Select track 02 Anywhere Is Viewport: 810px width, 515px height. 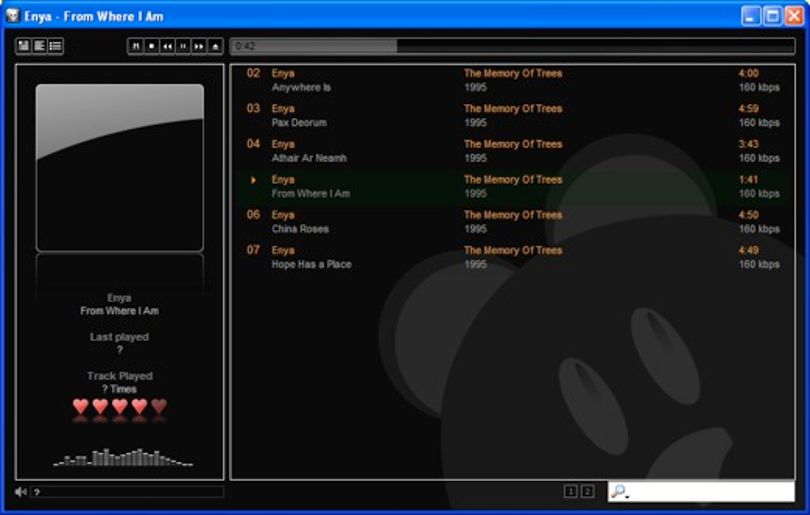(x=512, y=81)
